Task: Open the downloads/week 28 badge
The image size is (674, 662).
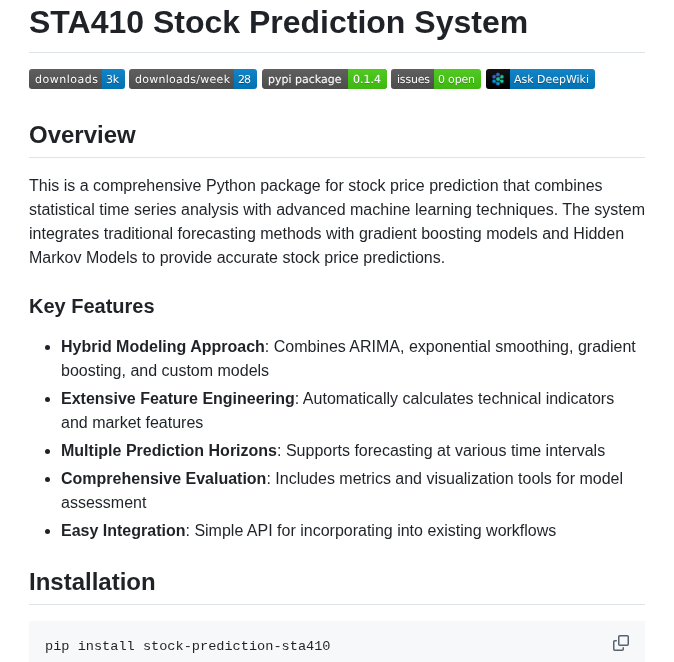Action: 193,79
